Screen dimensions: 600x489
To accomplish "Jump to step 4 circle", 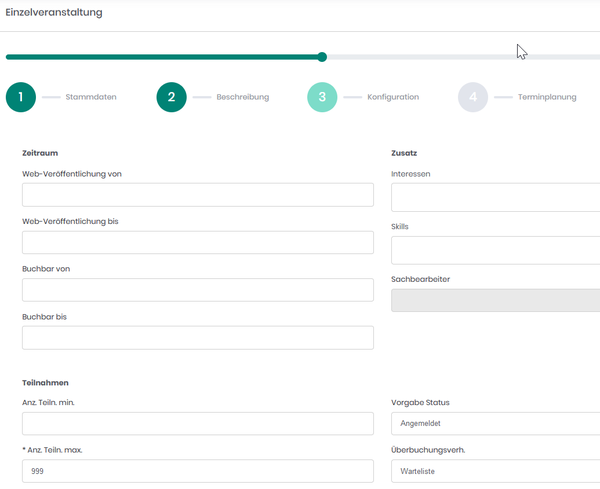I will click(x=473, y=97).
